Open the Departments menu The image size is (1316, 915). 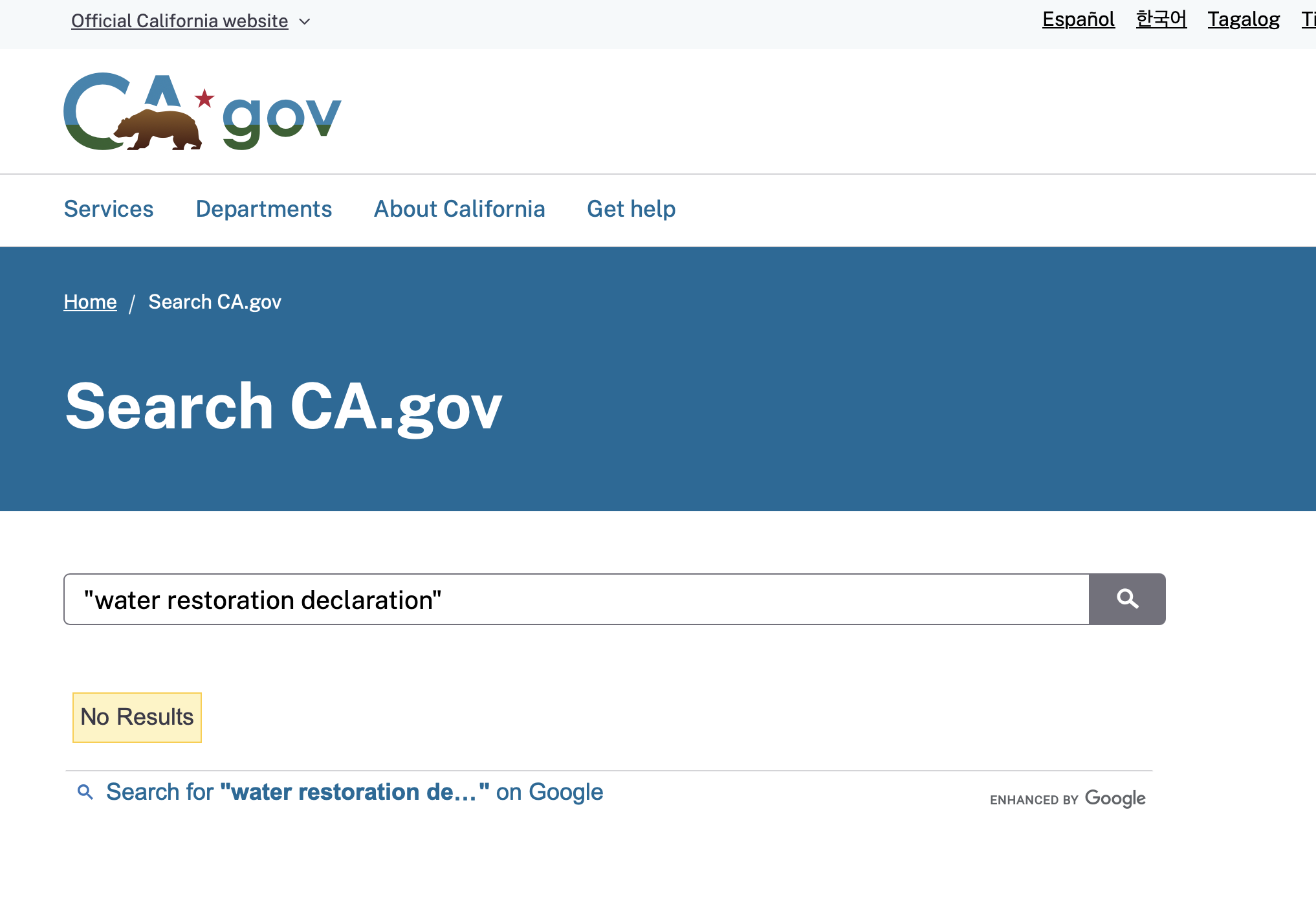pos(263,209)
